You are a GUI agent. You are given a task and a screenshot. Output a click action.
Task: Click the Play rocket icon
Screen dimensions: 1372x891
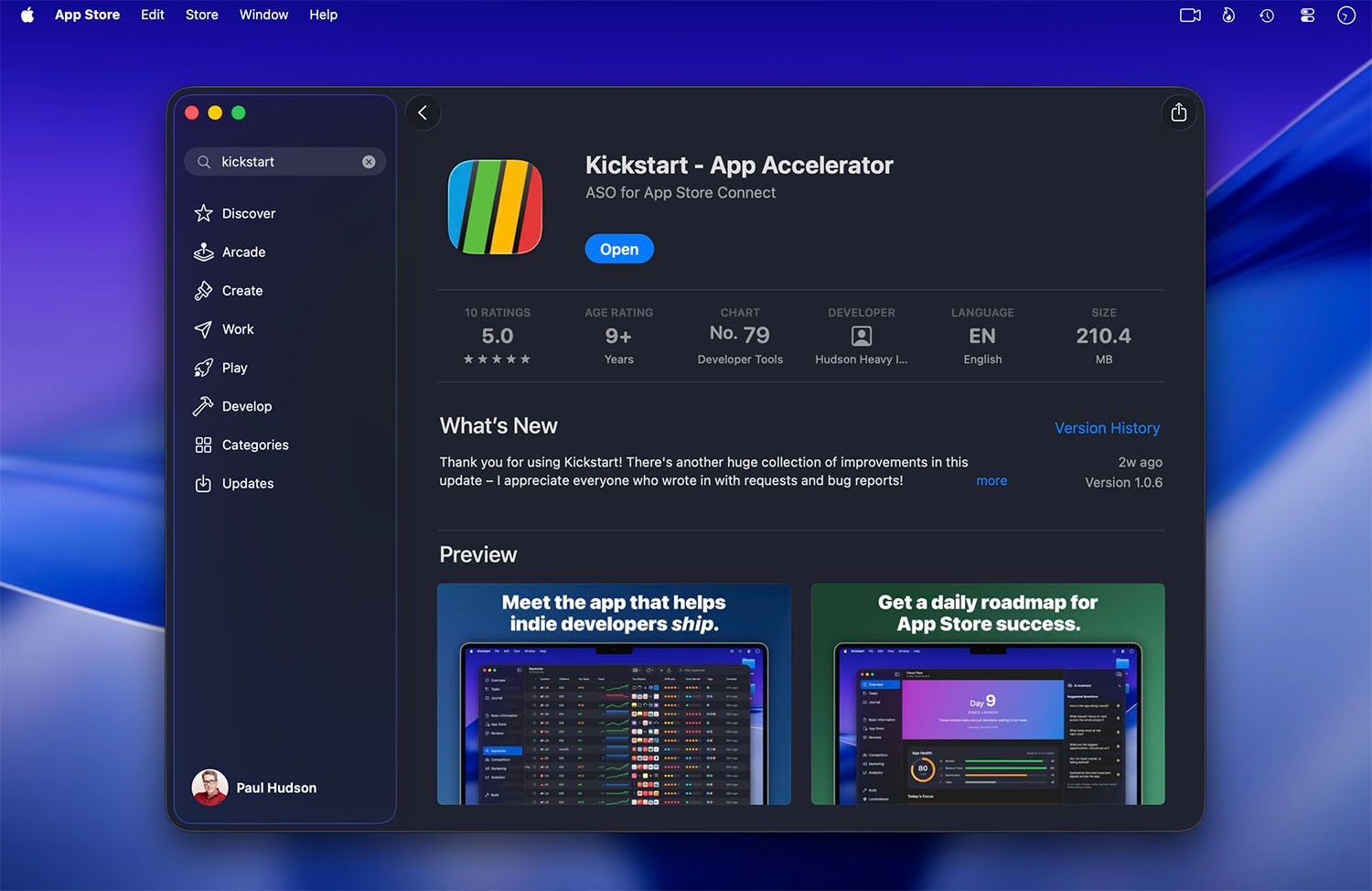[x=203, y=368]
